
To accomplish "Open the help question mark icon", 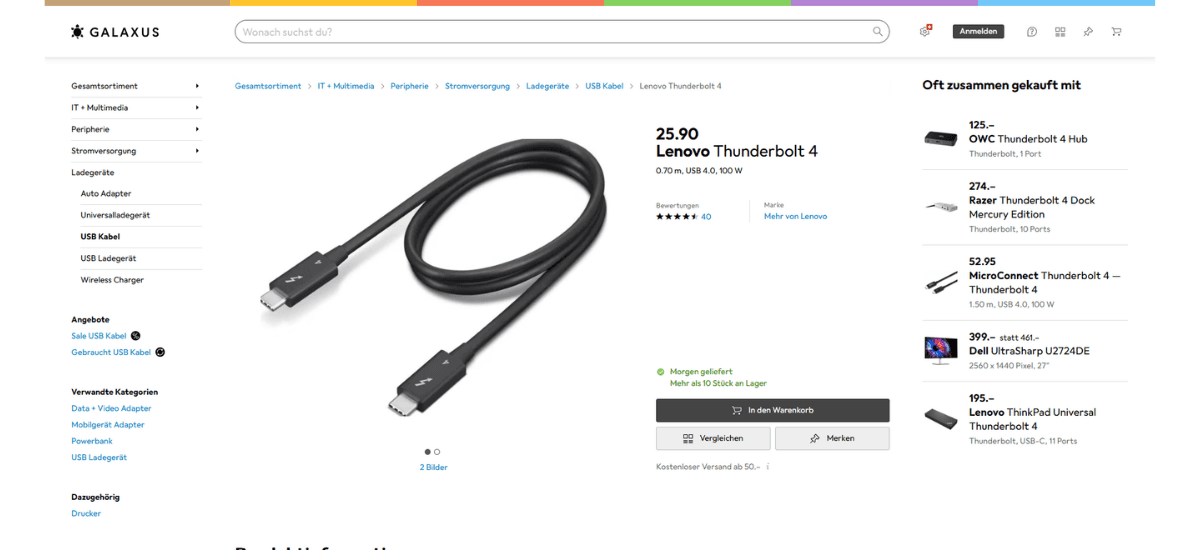I will 1032,32.
